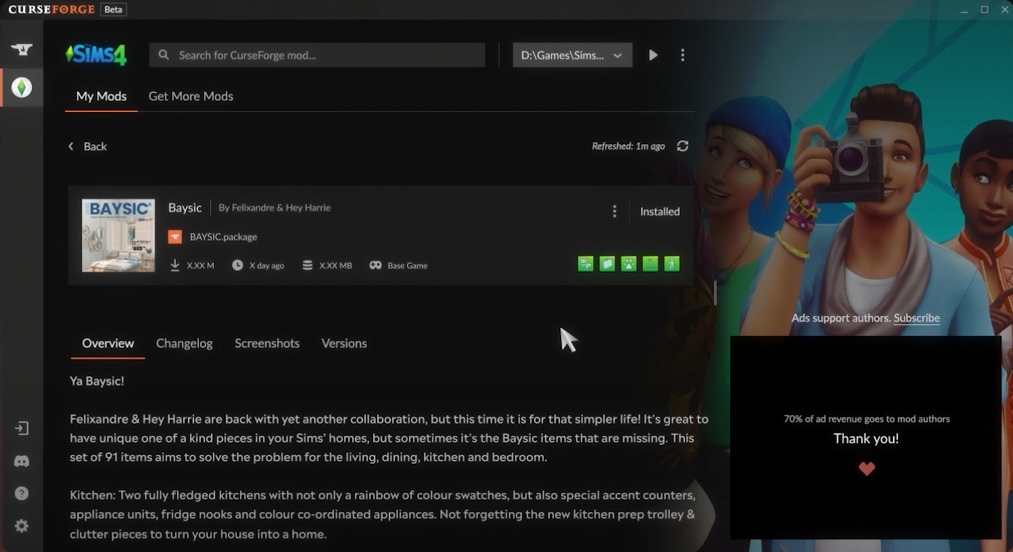Click the paw print category icon

click(x=628, y=264)
